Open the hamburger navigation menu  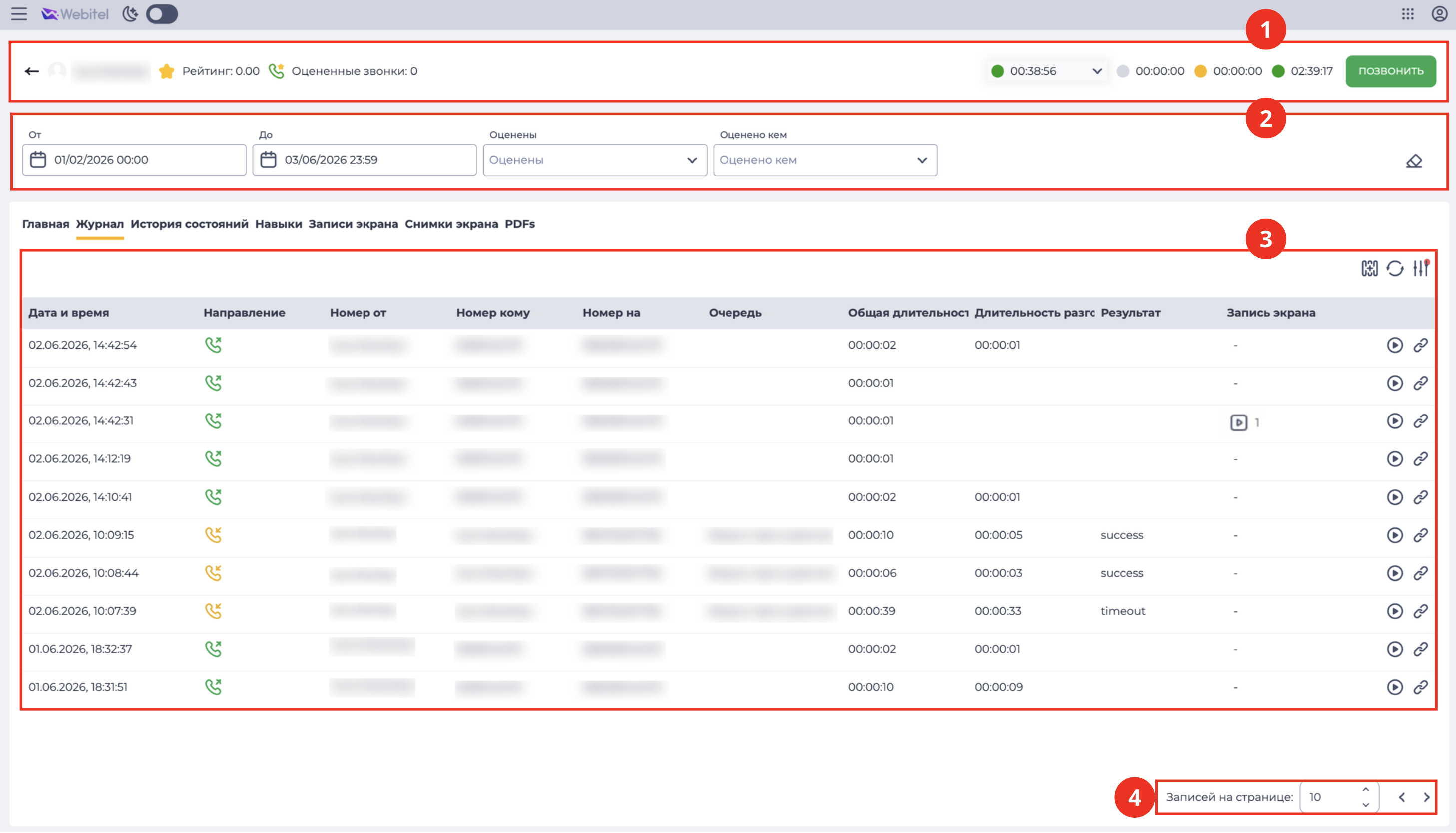[x=19, y=13]
